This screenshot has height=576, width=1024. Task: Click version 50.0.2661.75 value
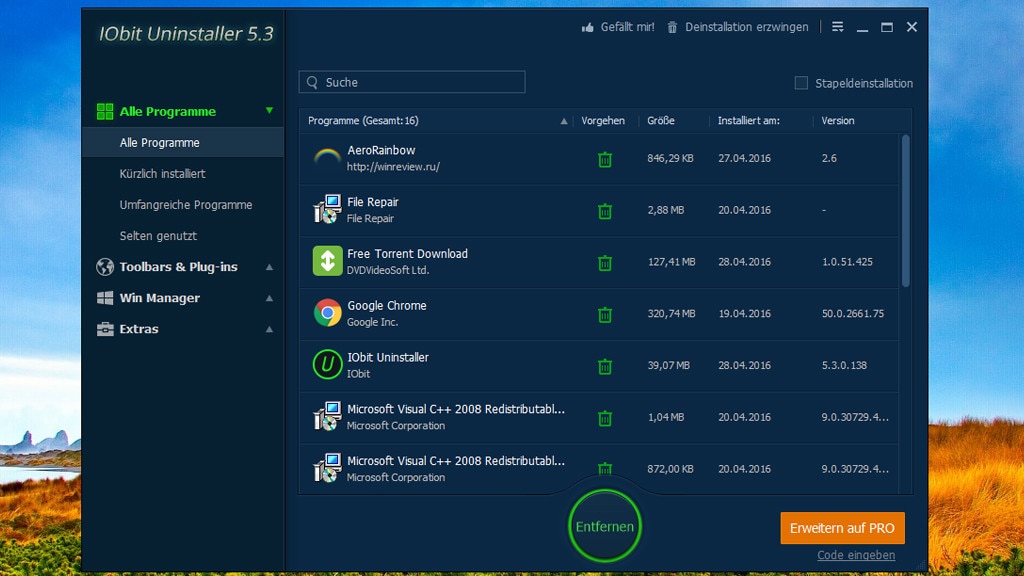coord(853,314)
